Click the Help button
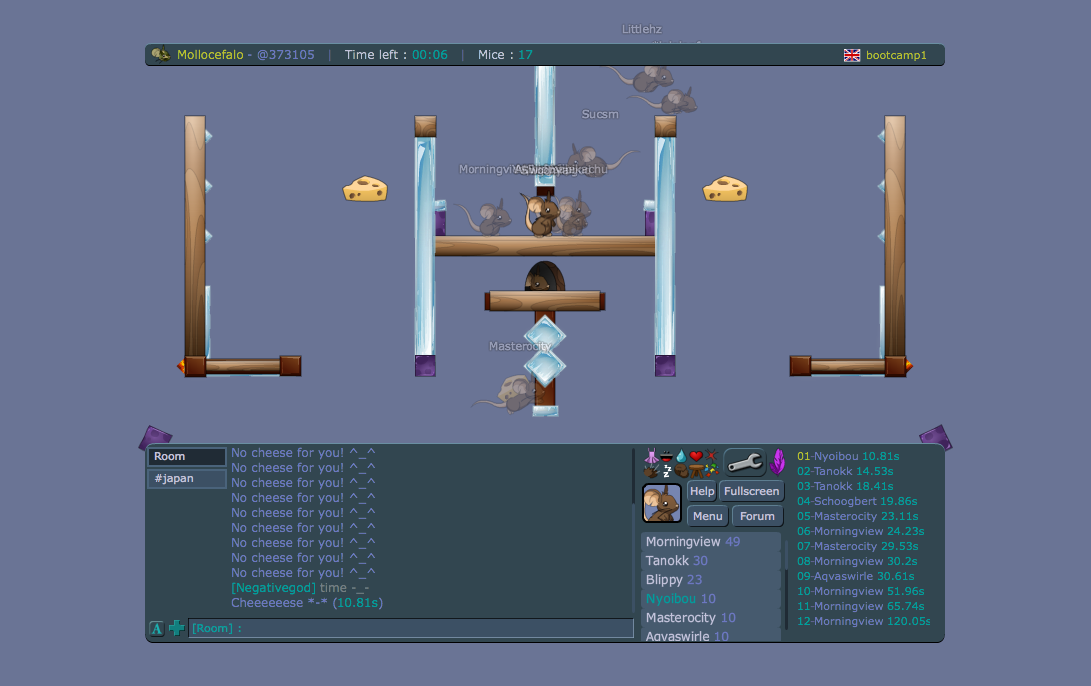The height and width of the screenshot is (686, 1091). [x=702, y=491]
